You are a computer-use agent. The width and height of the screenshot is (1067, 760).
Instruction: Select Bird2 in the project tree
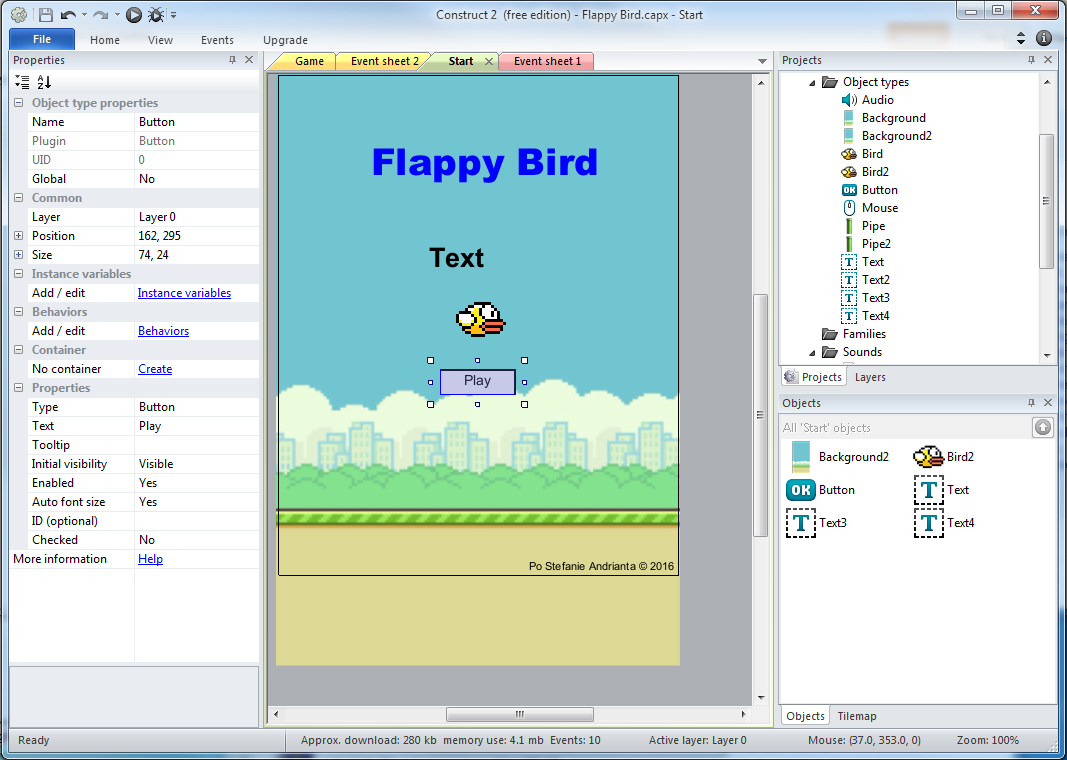pos(875,171)
